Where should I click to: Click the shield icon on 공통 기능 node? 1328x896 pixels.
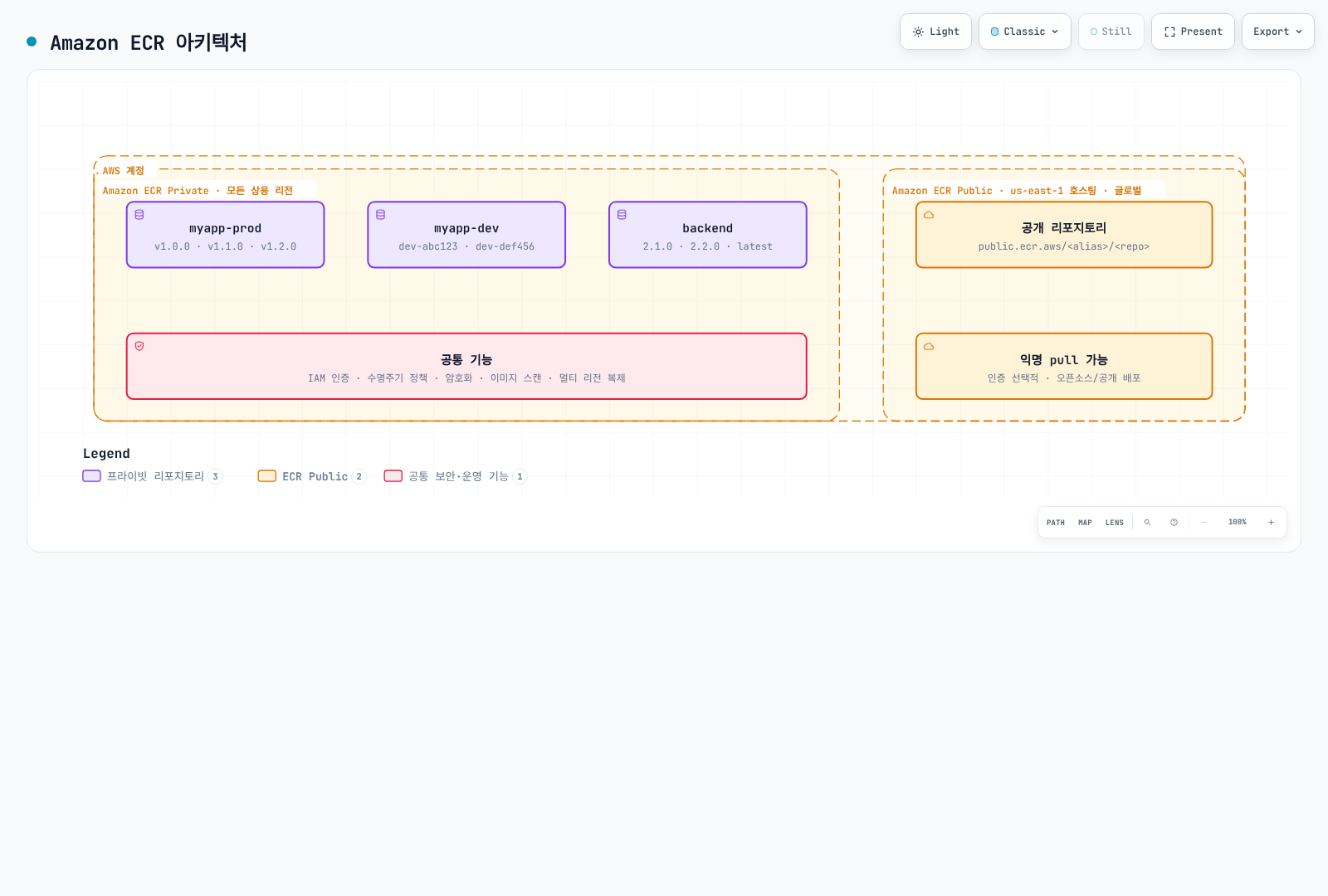pos(139,346)
